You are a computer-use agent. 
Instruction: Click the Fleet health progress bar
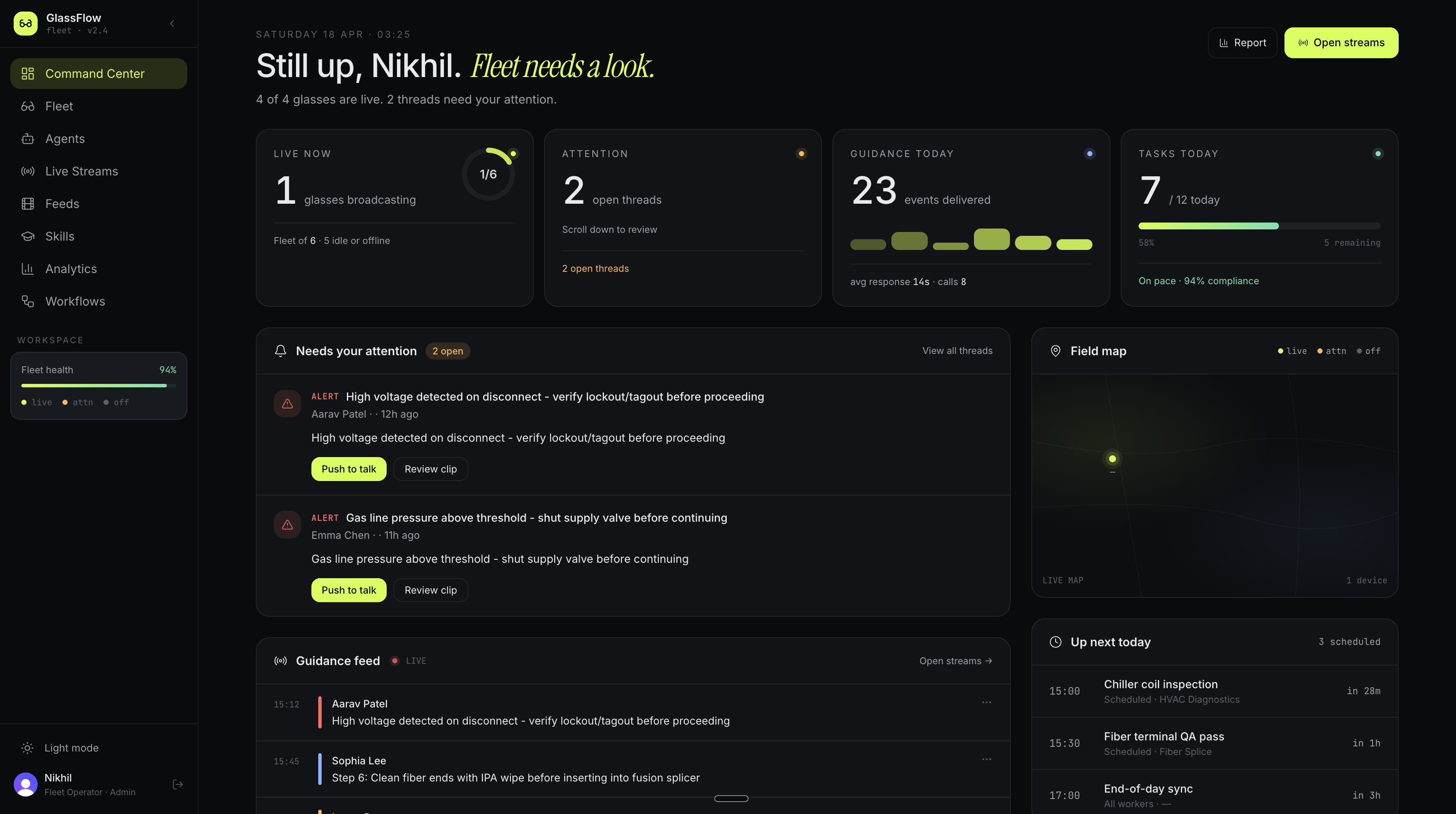(x=98, y=386)
